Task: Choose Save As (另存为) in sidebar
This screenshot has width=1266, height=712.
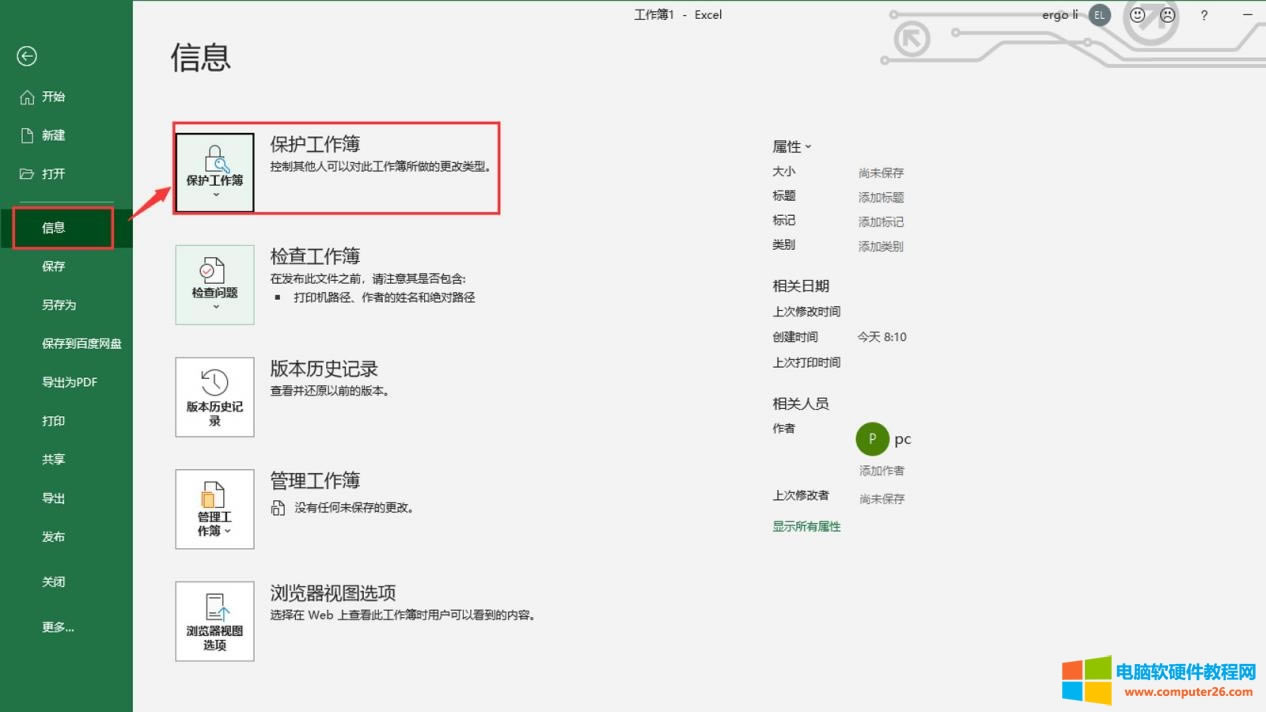Action: point(59,305)
